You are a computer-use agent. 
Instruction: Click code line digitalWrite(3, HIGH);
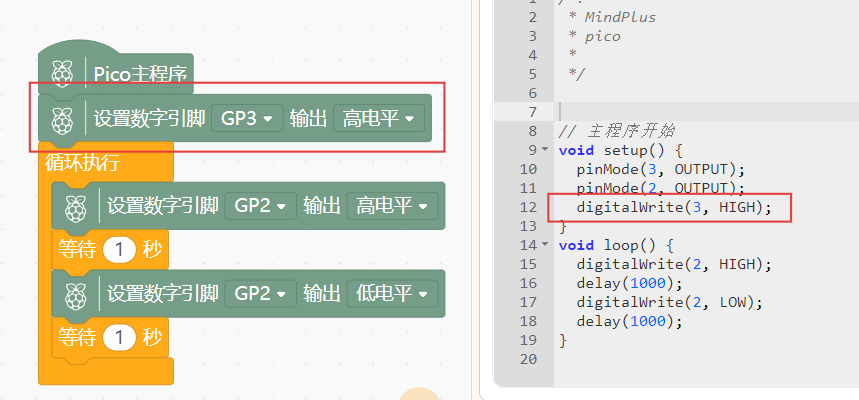coord(674,207)
